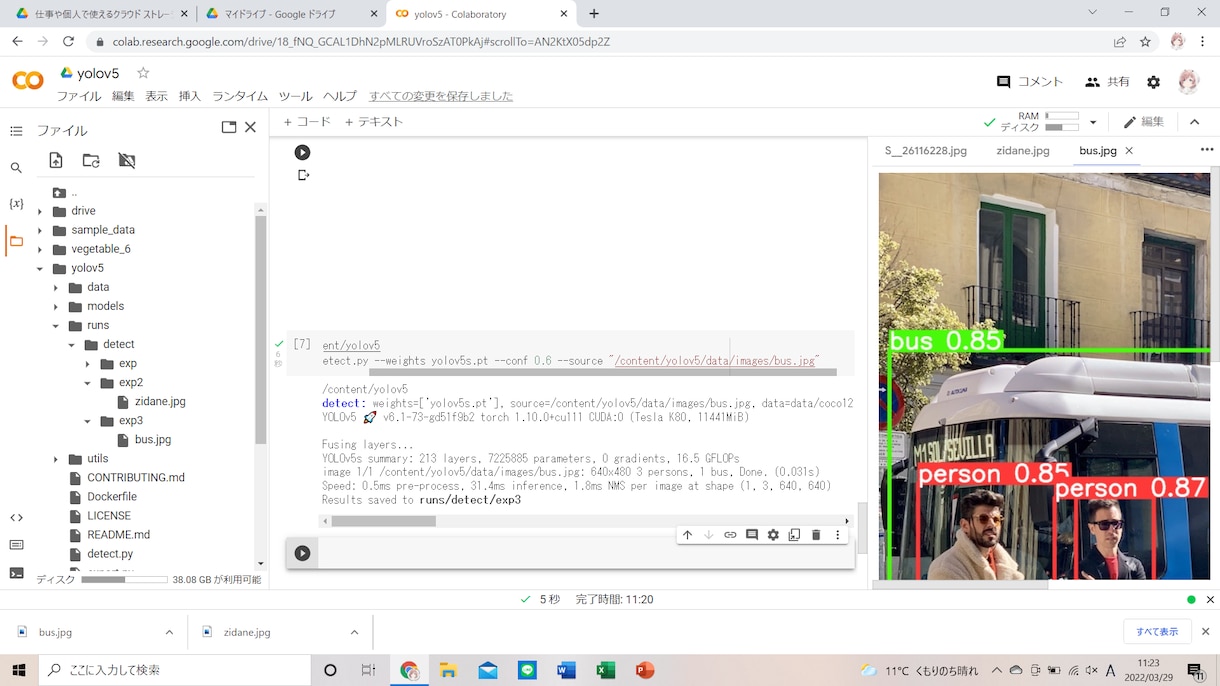Open the ランタイム menu
The image size is (1220, 686).
coord(240,96)
